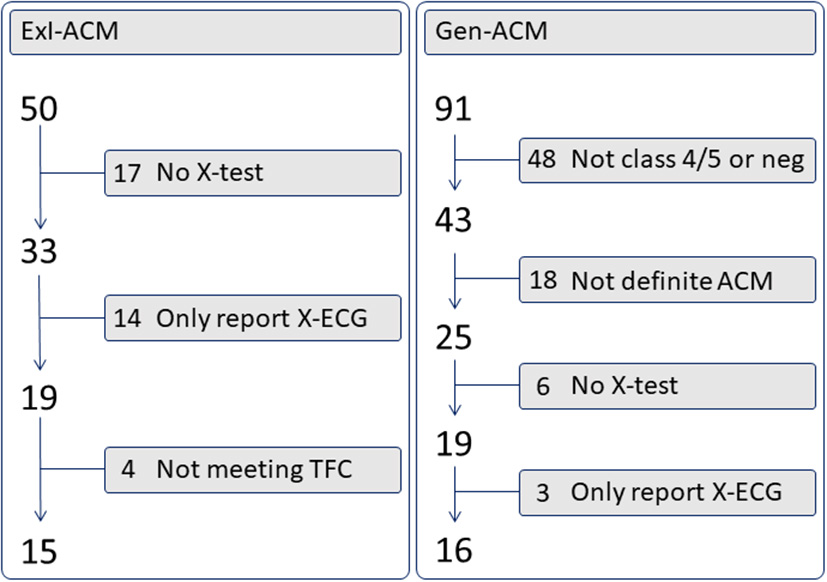The height and width of the screenshot is (582, 827).
Task: Click the final count 16
Action: tap(455, 552)
